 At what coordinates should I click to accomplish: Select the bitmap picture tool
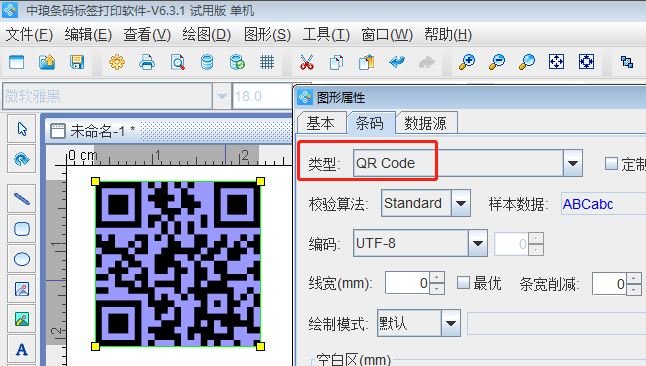(x=22, y=319)
